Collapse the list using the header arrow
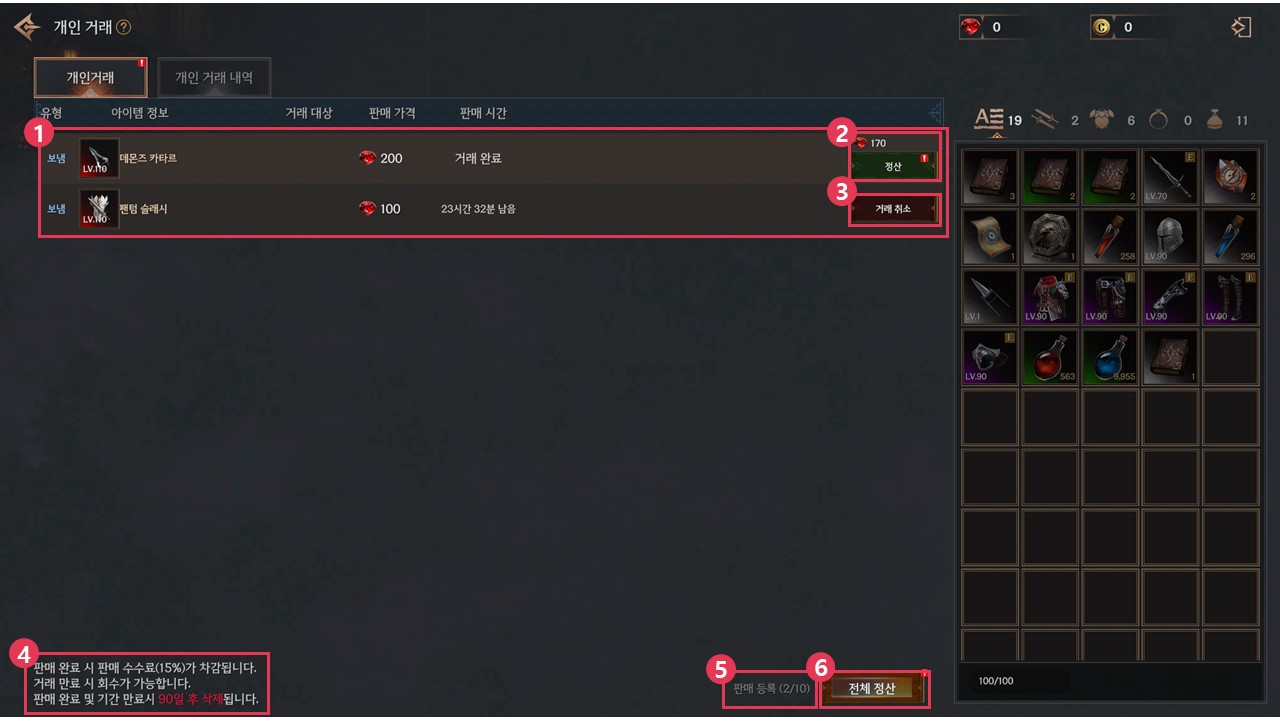The image size is (1280, 720). point(935,113)
